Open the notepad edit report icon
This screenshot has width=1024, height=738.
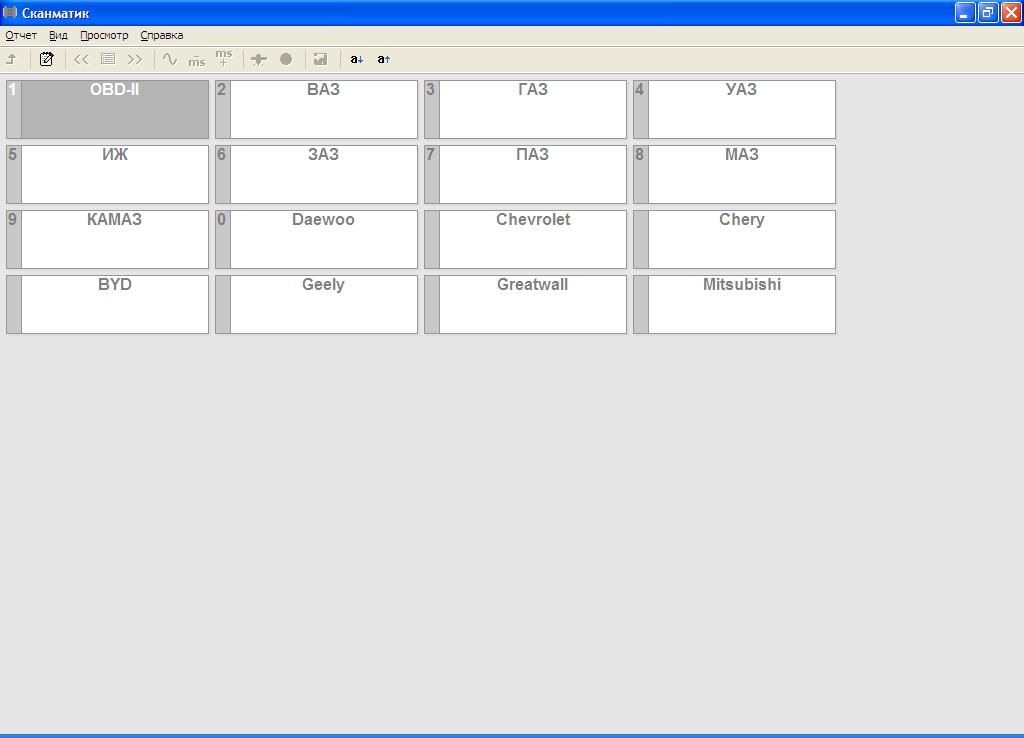(46, 59)
